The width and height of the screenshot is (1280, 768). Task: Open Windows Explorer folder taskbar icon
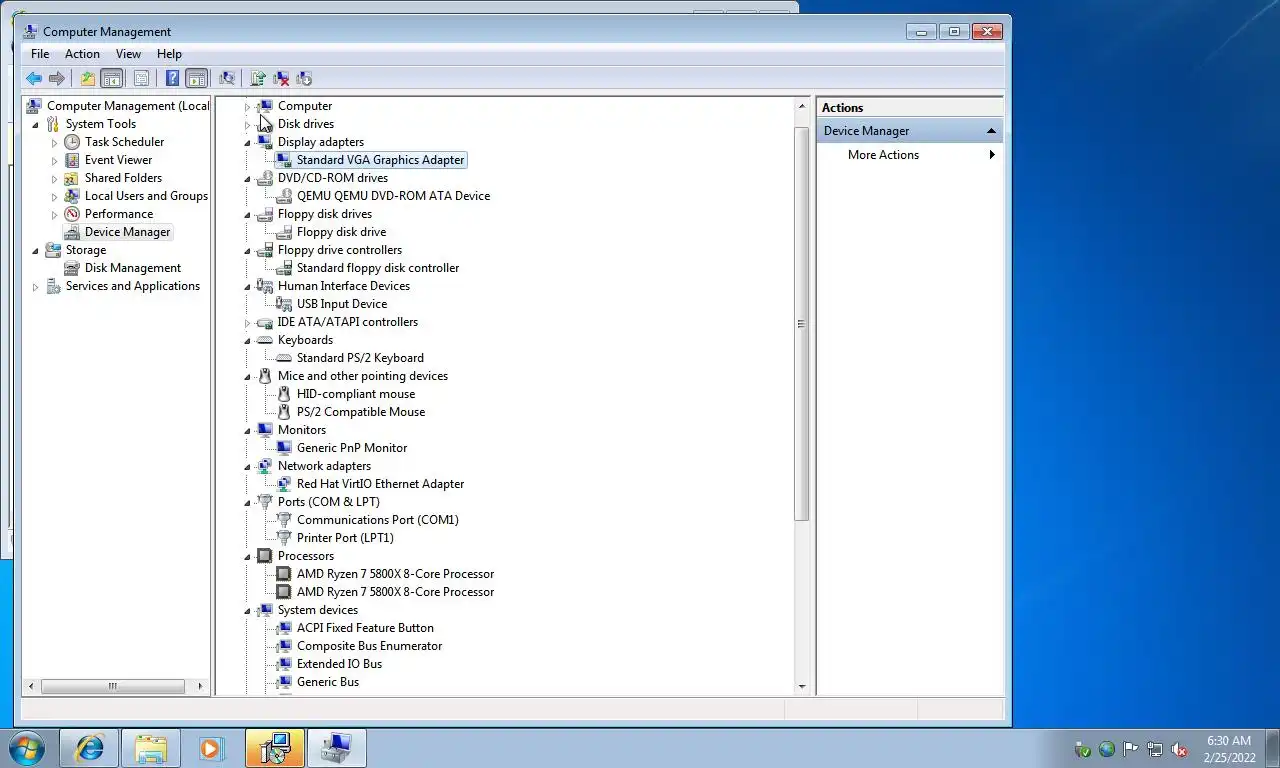[x=151, y=748]
